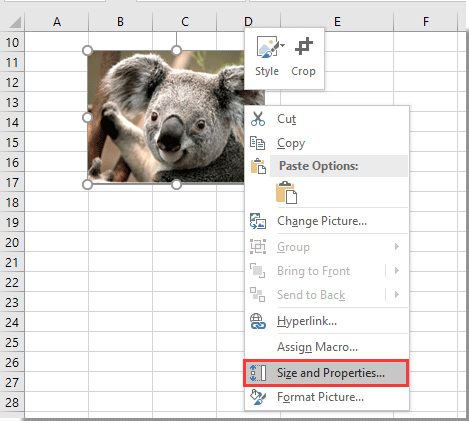Click the picture's top-left resize handle
This screenshot has height=421, width=469.
pyautogui.click(x=87, y=51)
